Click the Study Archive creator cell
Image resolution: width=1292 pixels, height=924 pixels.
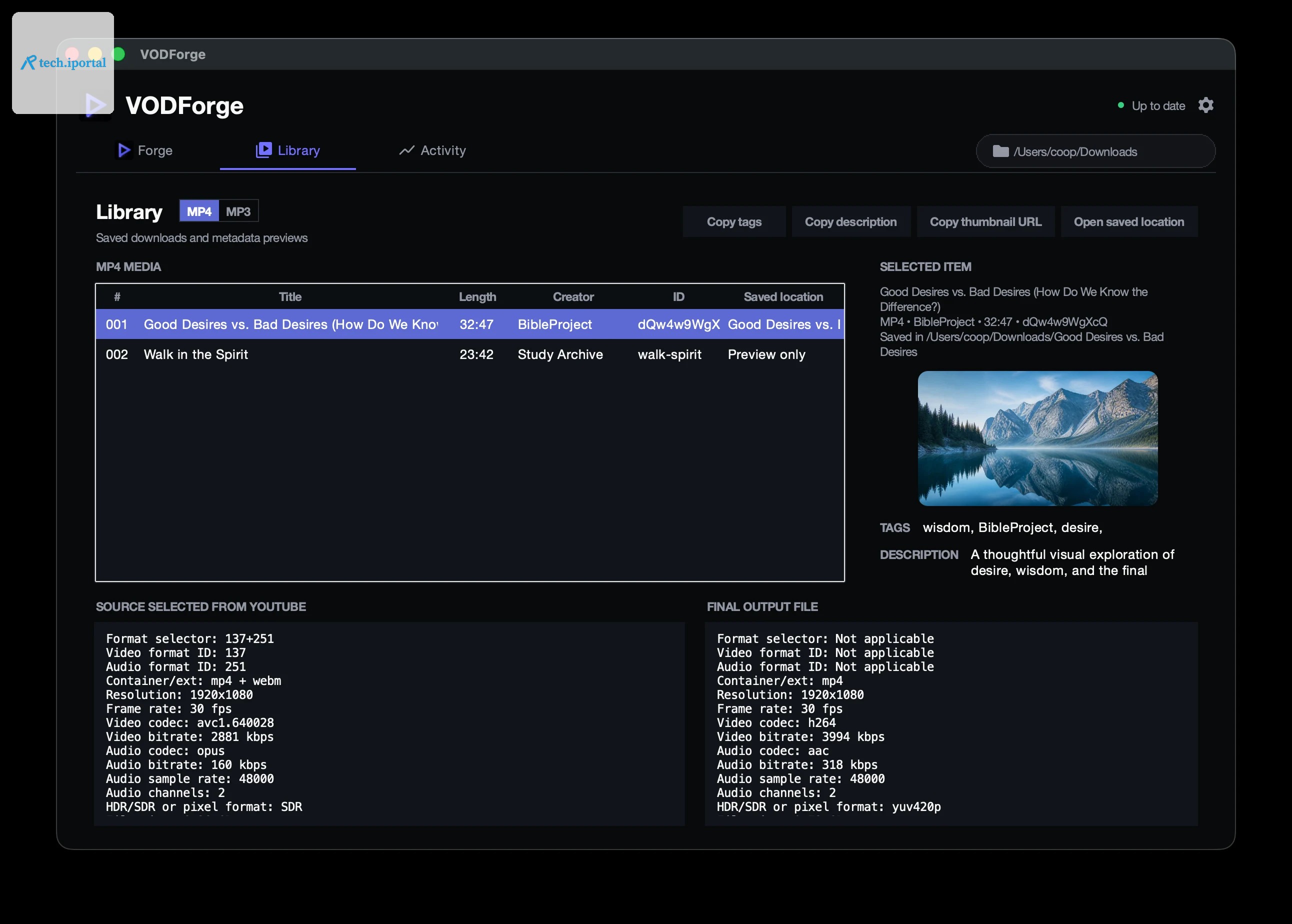click(x=560, y=354)
